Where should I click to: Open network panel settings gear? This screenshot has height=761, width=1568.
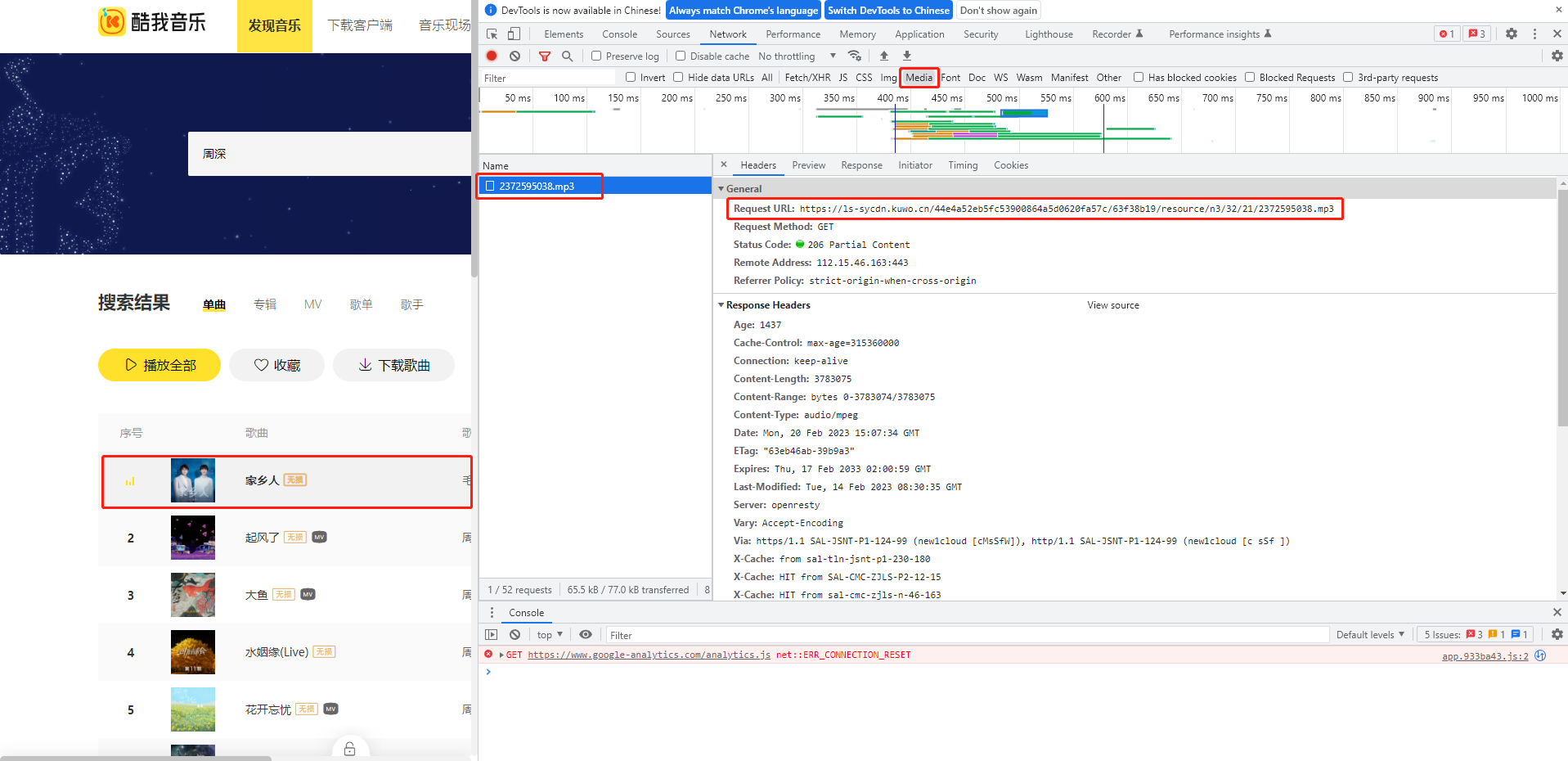click(1557, 56)
